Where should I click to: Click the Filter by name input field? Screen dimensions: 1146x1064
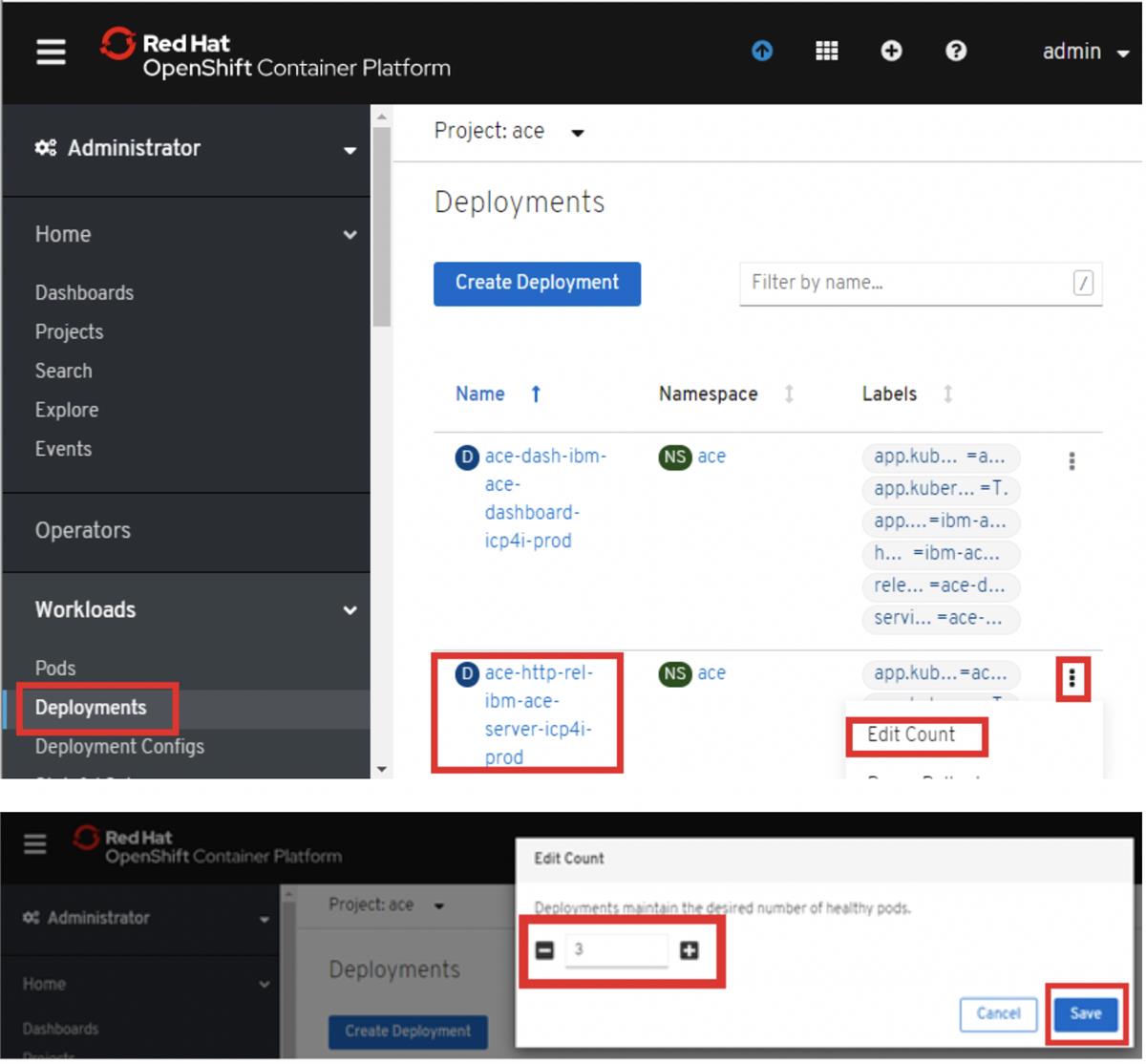pos(917,283)
